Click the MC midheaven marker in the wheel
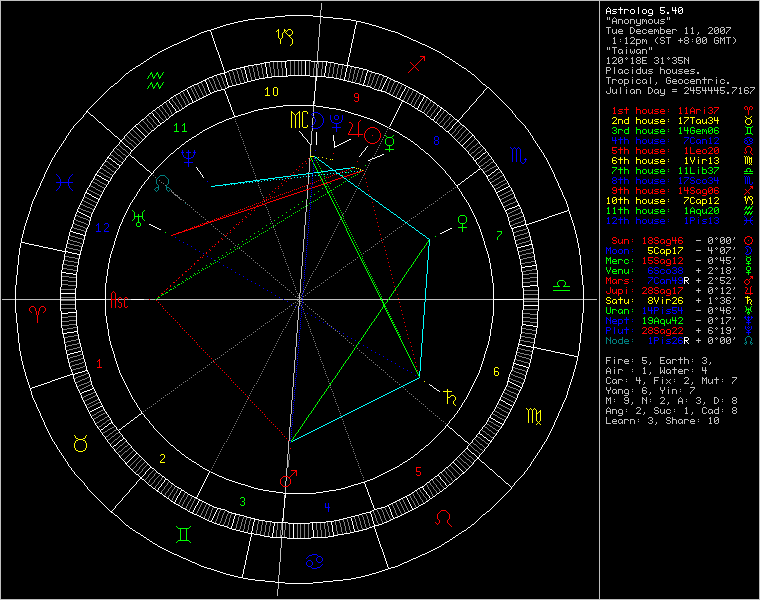This screenshot has width=760, height=600. tap(299, 120)
